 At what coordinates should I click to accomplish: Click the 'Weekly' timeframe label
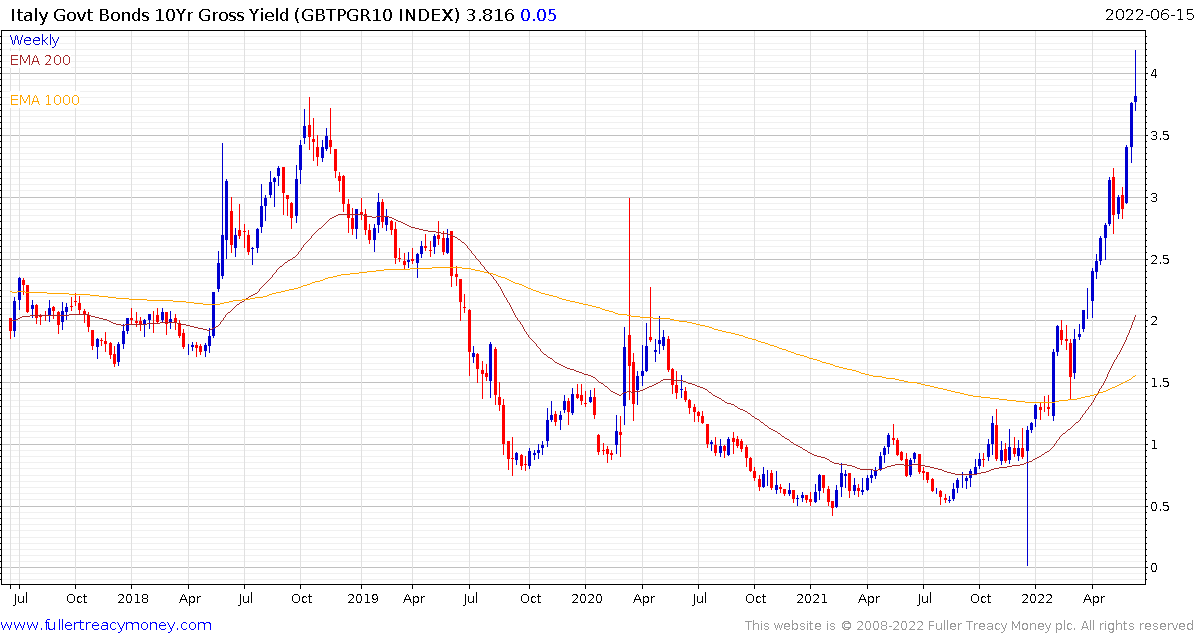(34, 40)
